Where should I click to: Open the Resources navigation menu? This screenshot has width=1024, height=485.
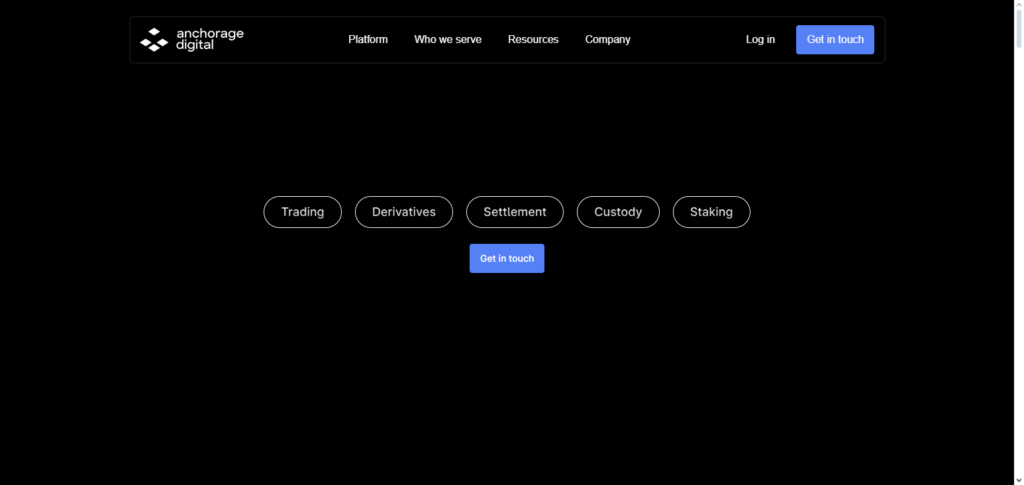533,40
